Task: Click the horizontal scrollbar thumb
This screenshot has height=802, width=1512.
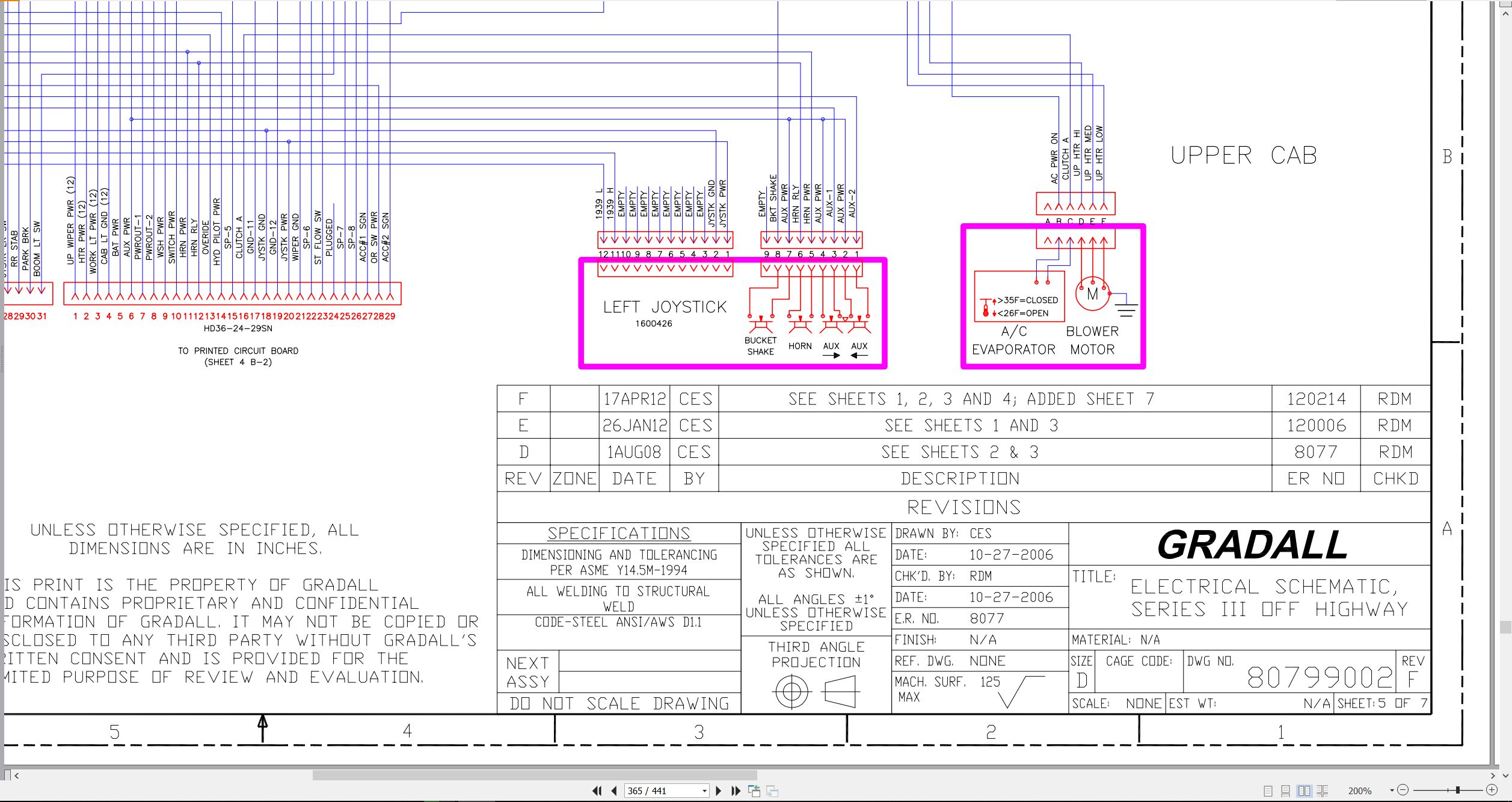Action: coord(535,776)
